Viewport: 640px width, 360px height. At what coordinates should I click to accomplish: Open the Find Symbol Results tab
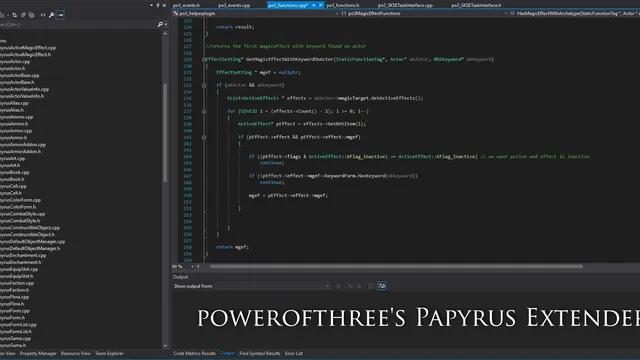tap(260, 353)
